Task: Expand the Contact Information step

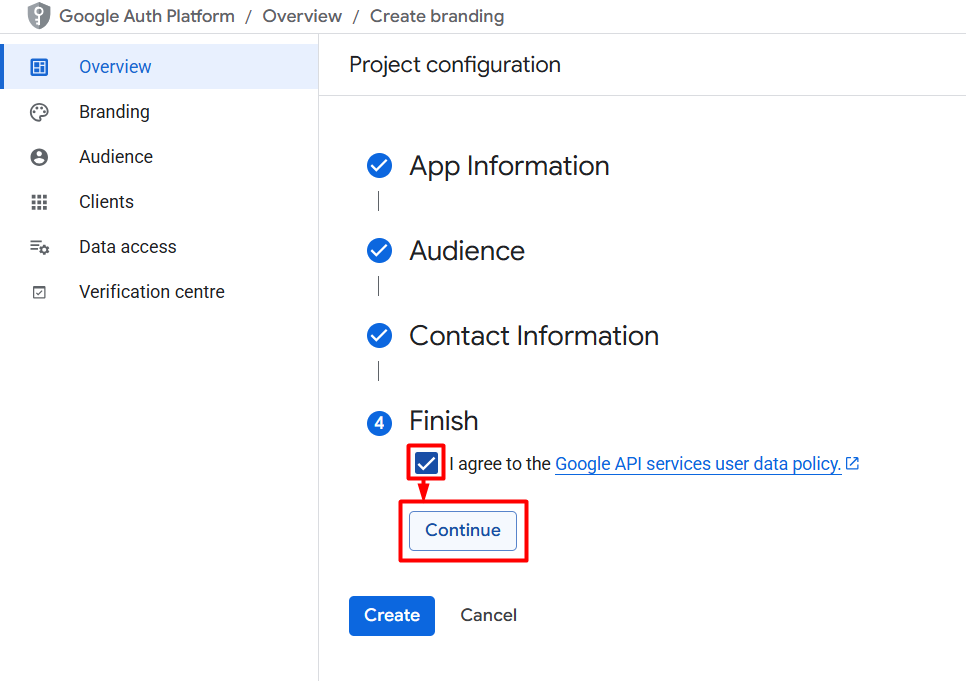Action: (x=534, y=336)
